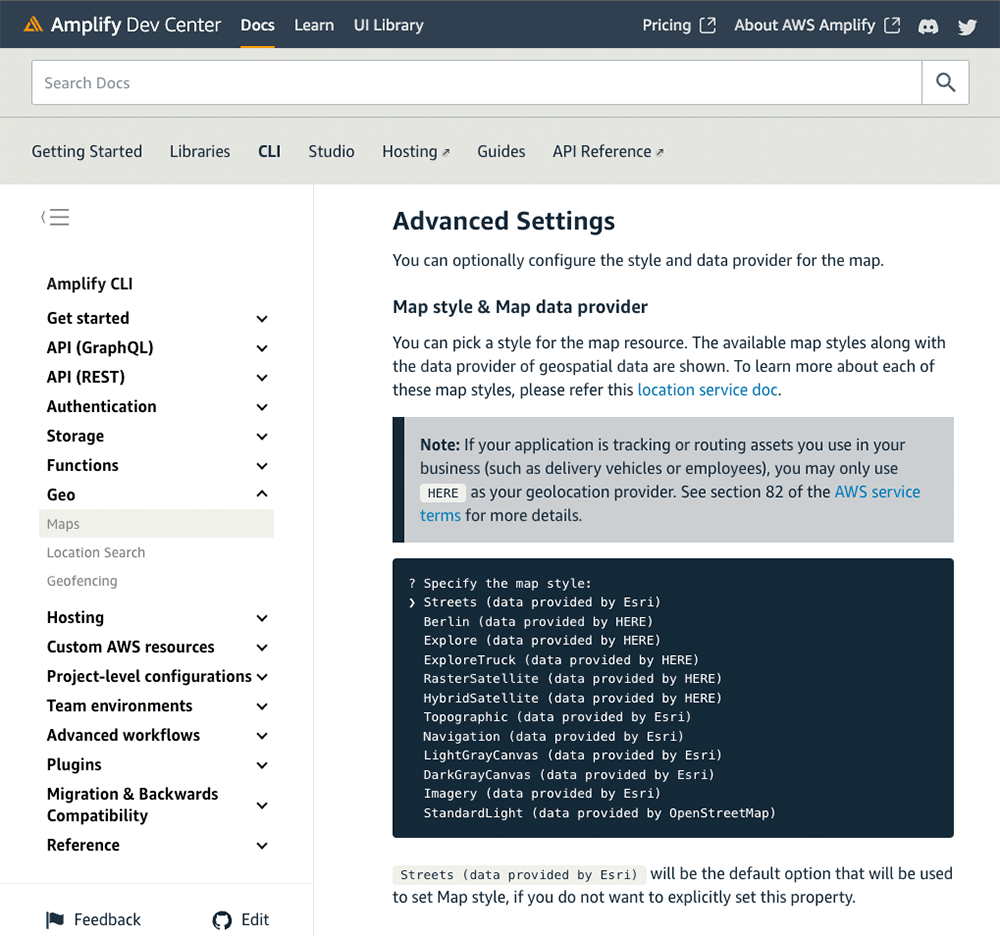Screen dimensions: 1000x936
Task: Click inline code 'Streets (data provided by Esri)'
Action: (x=518, y=875)
